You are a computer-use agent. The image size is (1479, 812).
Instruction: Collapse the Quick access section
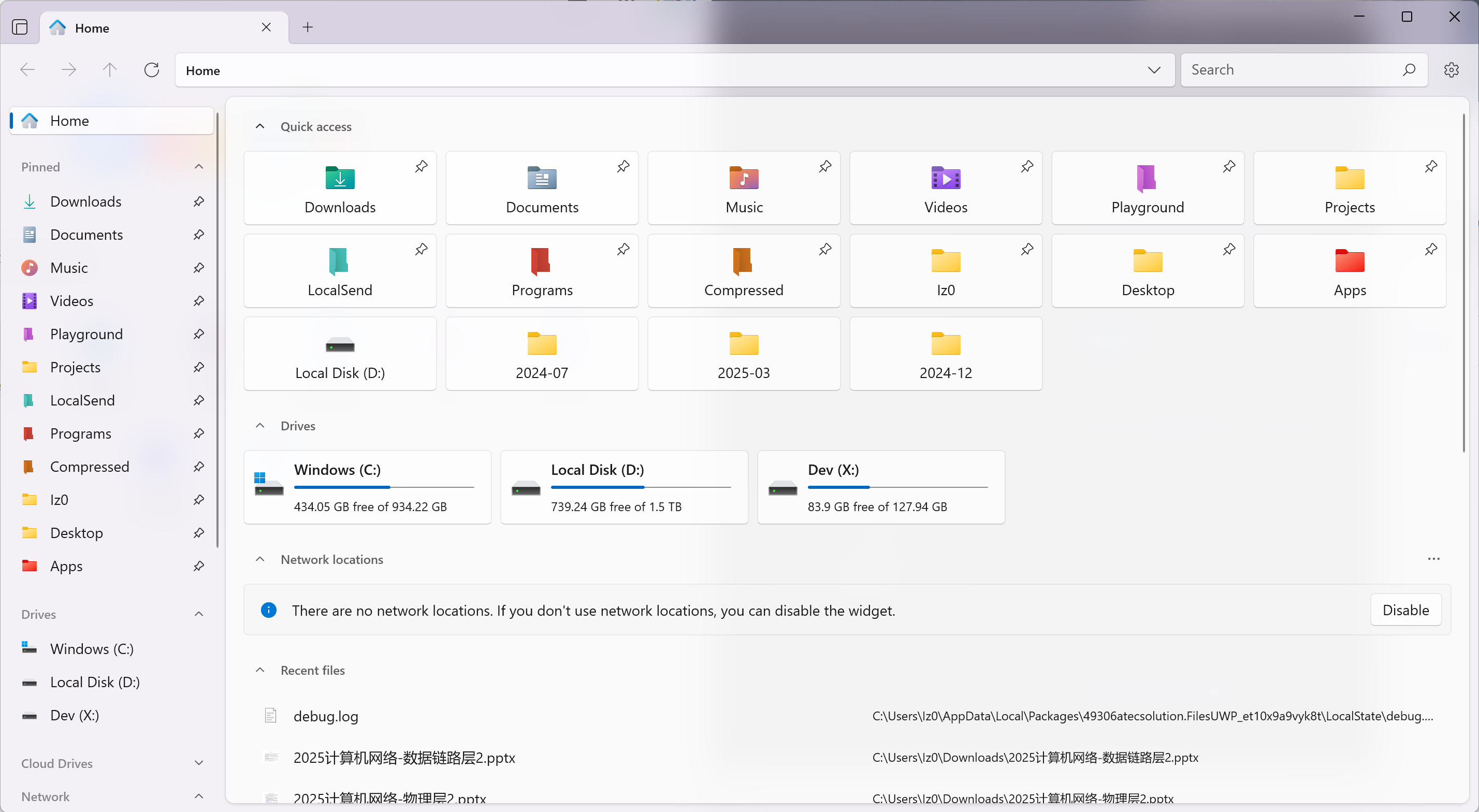tap(260, 126)
